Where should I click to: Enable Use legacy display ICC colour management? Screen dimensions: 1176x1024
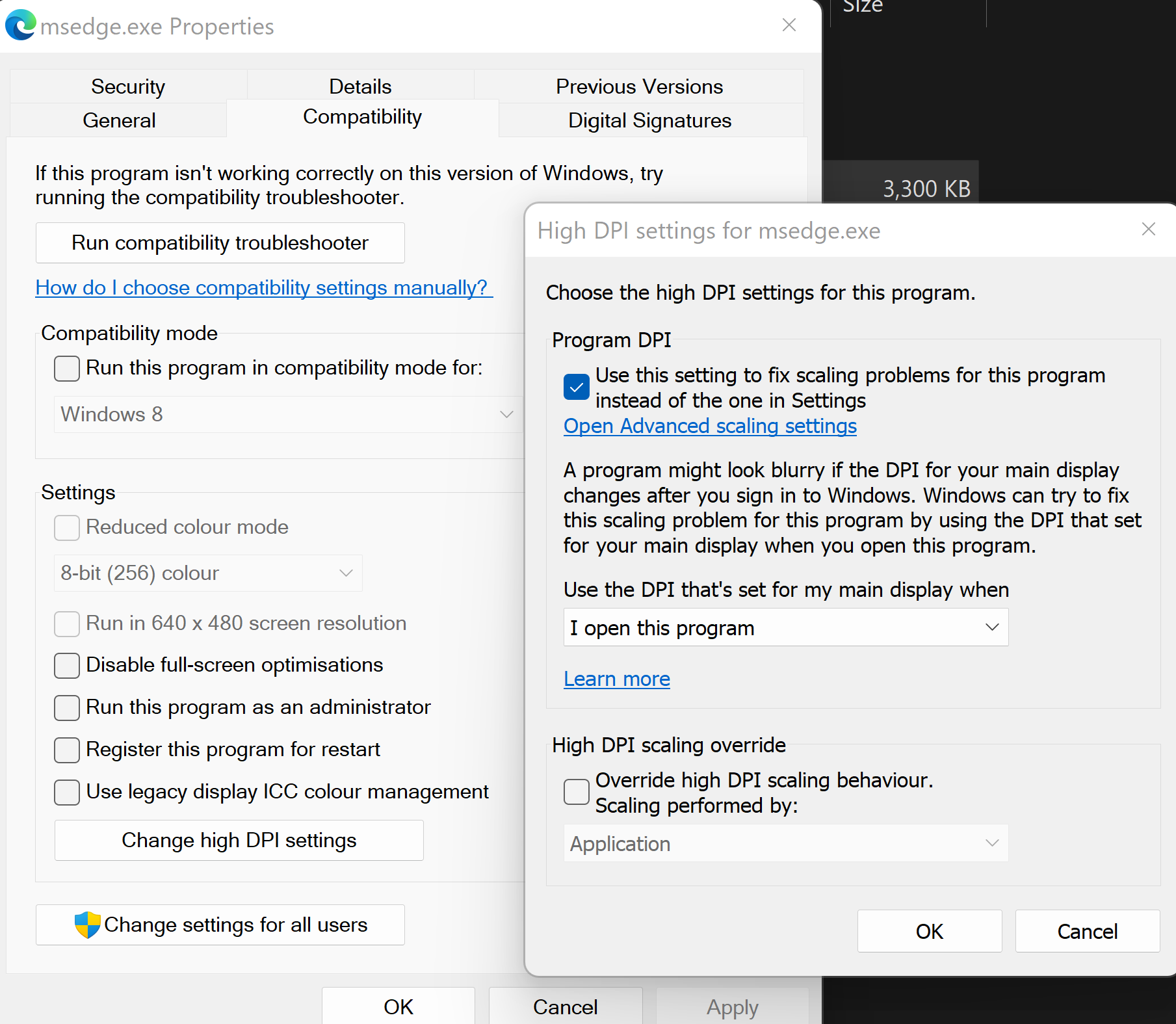pyautogui.click(x=67, y=792)
